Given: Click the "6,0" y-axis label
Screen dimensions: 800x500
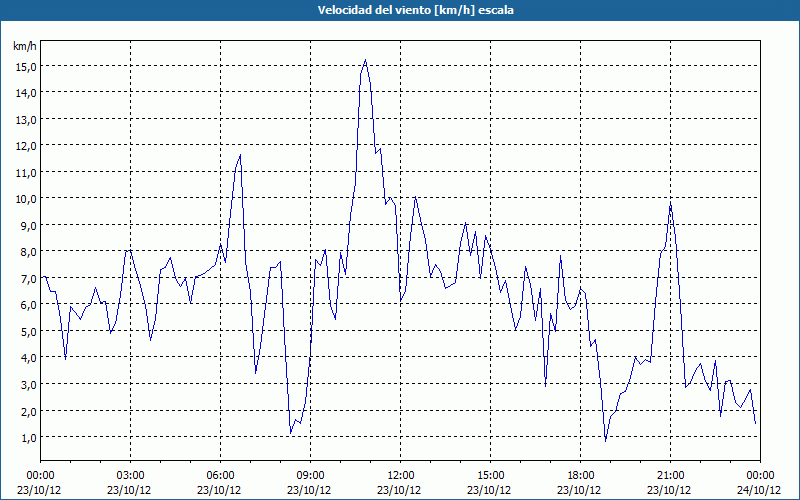Looking at the screenshot, I should point(29,305).
